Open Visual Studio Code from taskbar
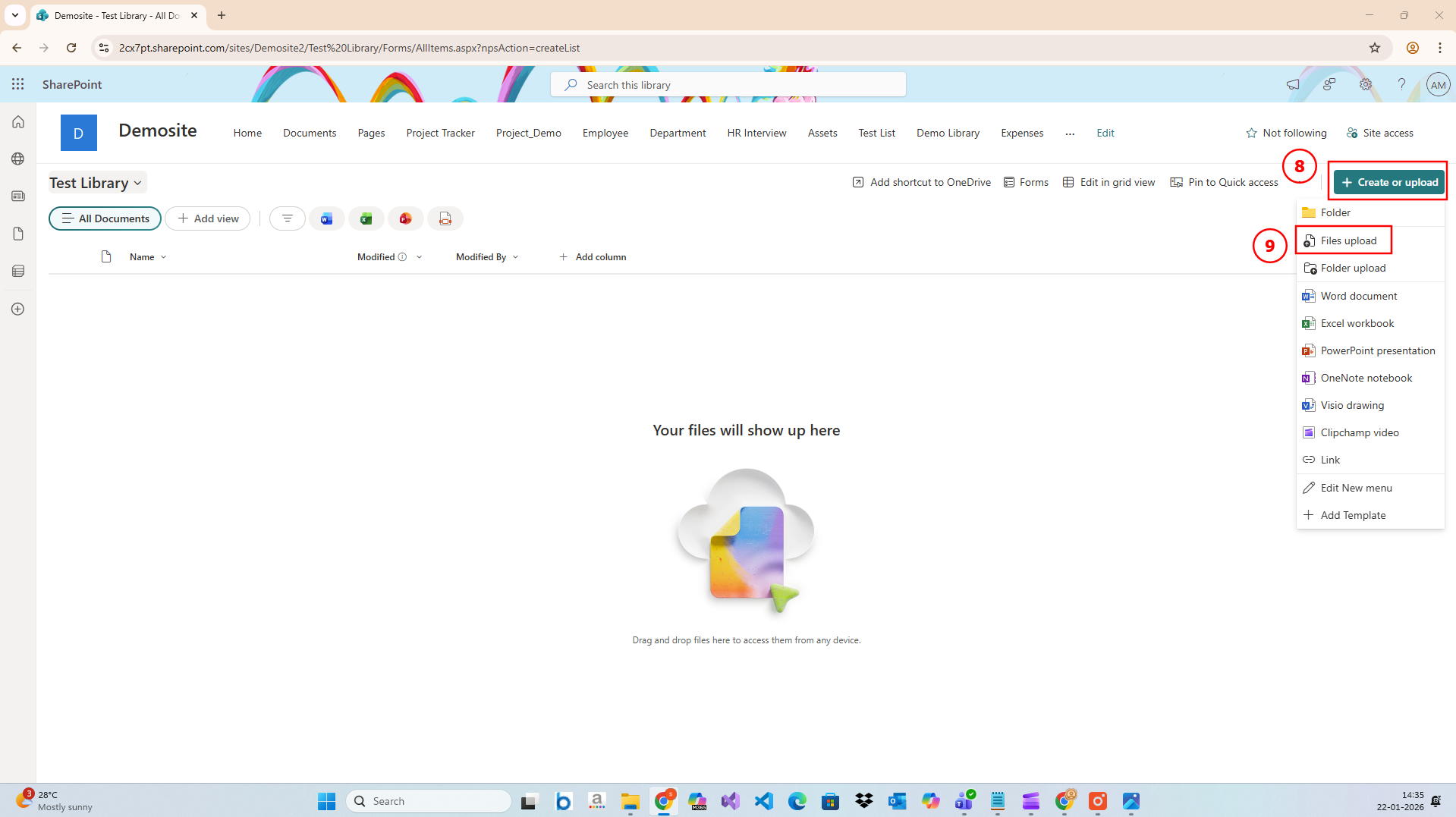The height and width of the screenshot is (817, 1456). click(x=764, y=801)
